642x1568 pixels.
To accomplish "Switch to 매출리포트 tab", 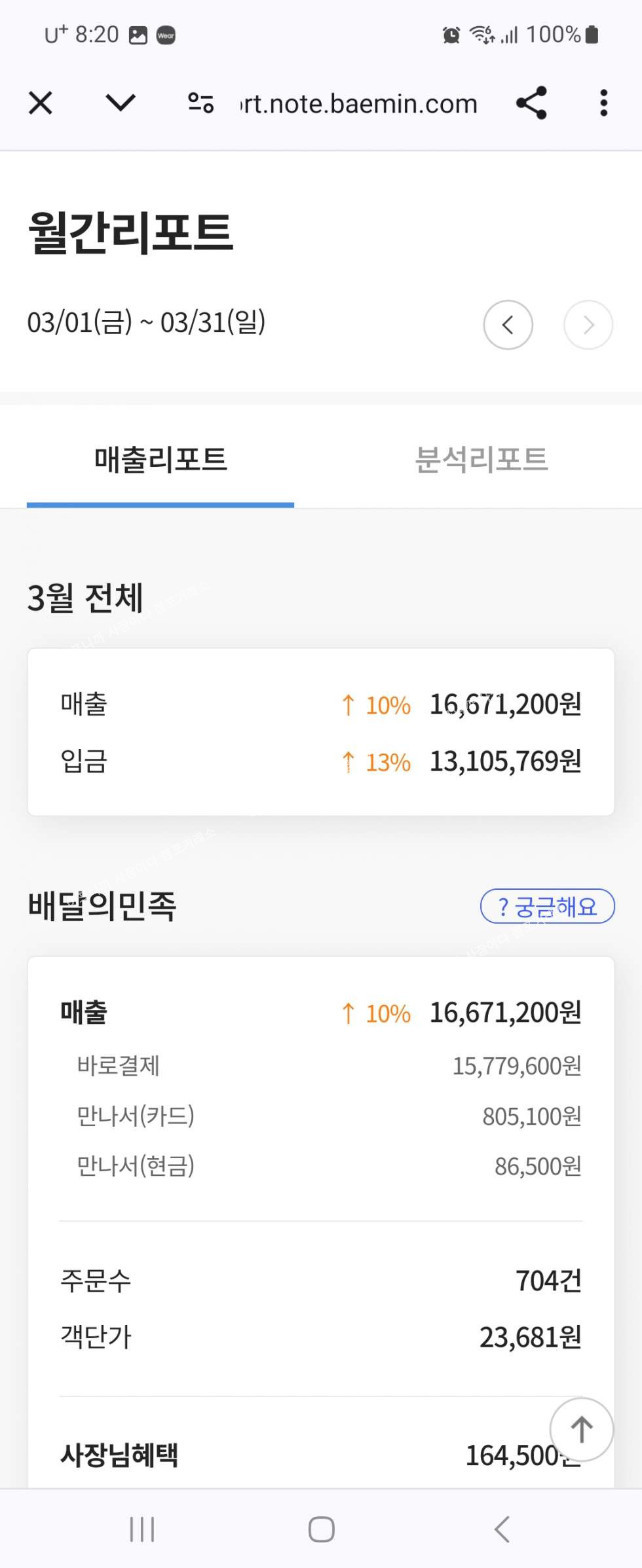I will (160, 460).
